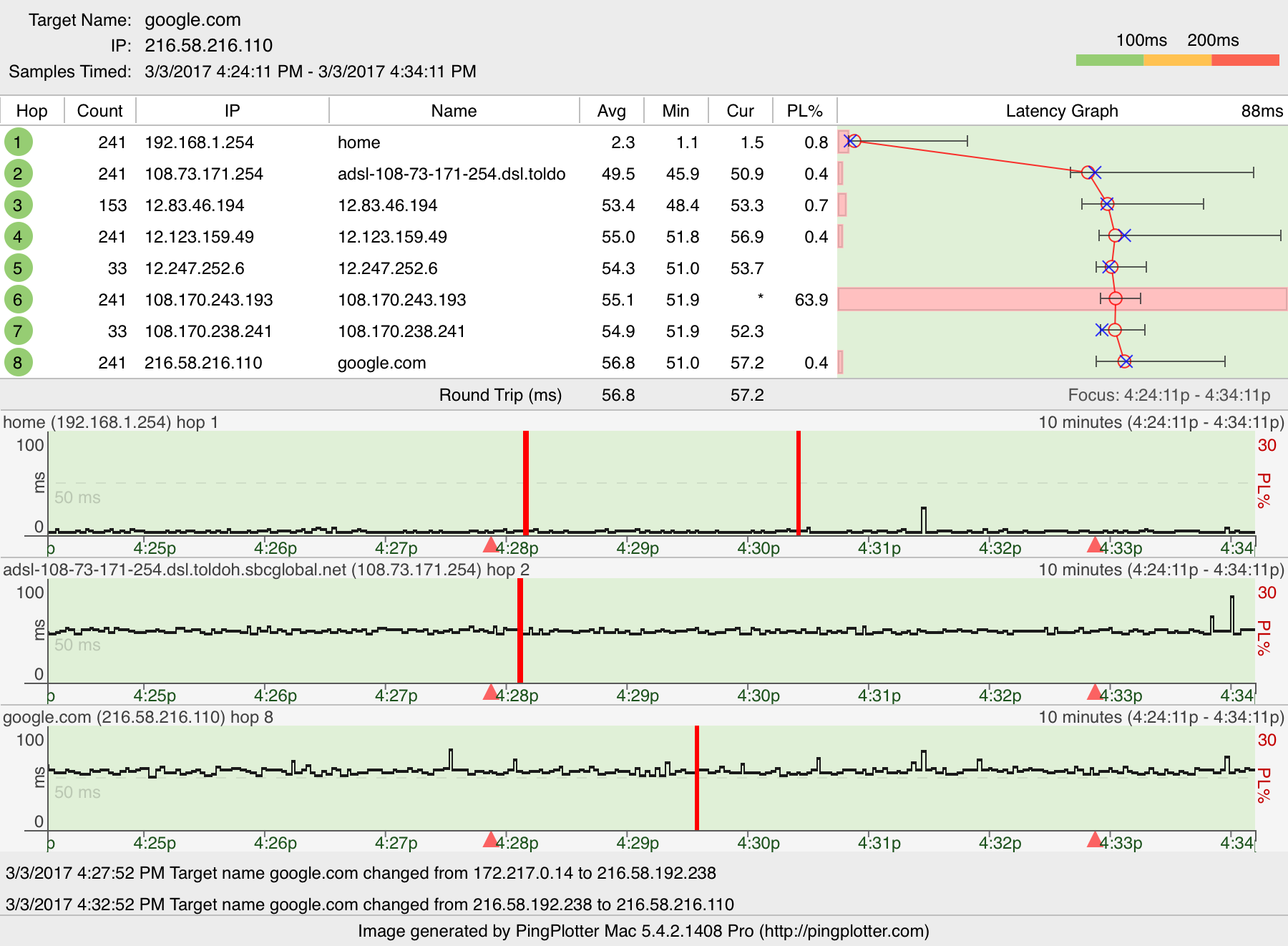This screenshot has height=946, width=1288.
Task: Click red triangle near 4:33p in google.com graph
Action: click(1094, 840)
